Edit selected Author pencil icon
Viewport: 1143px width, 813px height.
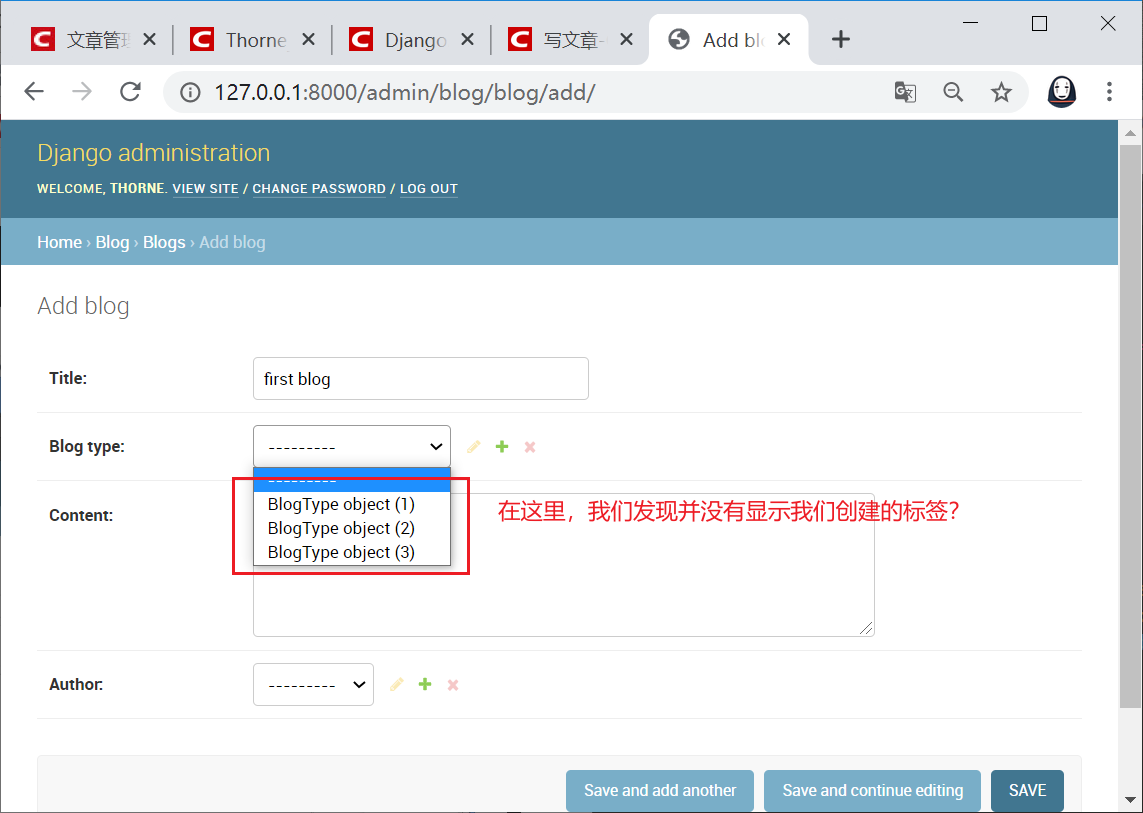[397, 684]
